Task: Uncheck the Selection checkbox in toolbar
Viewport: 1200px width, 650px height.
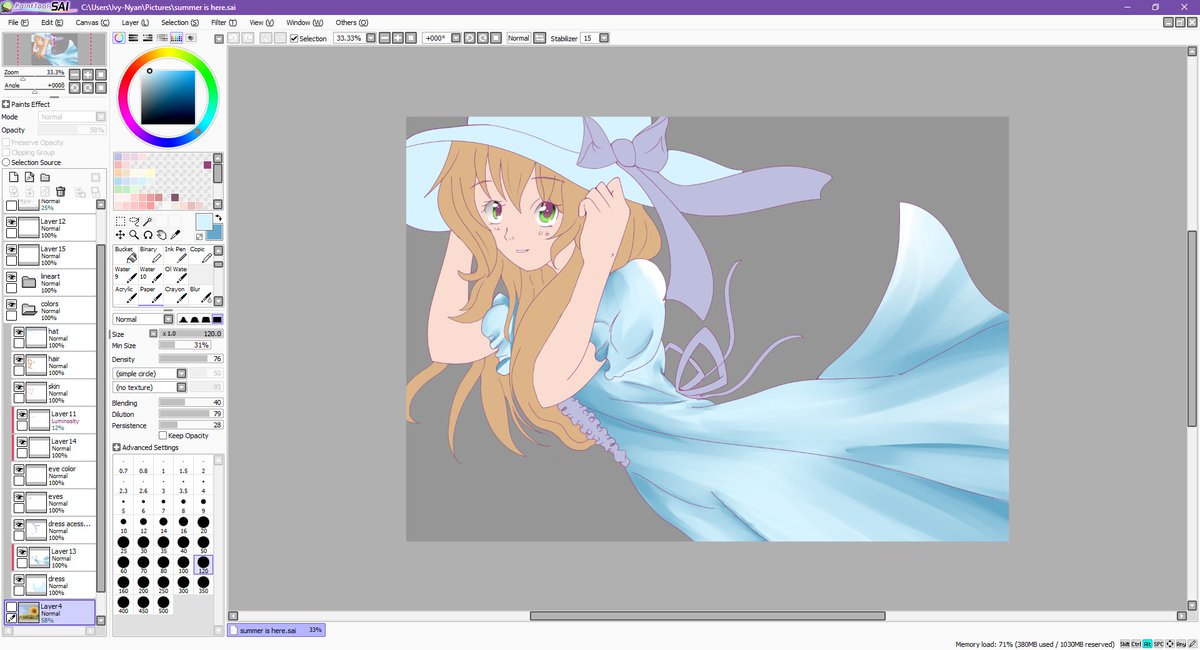Action: [294, 38]
